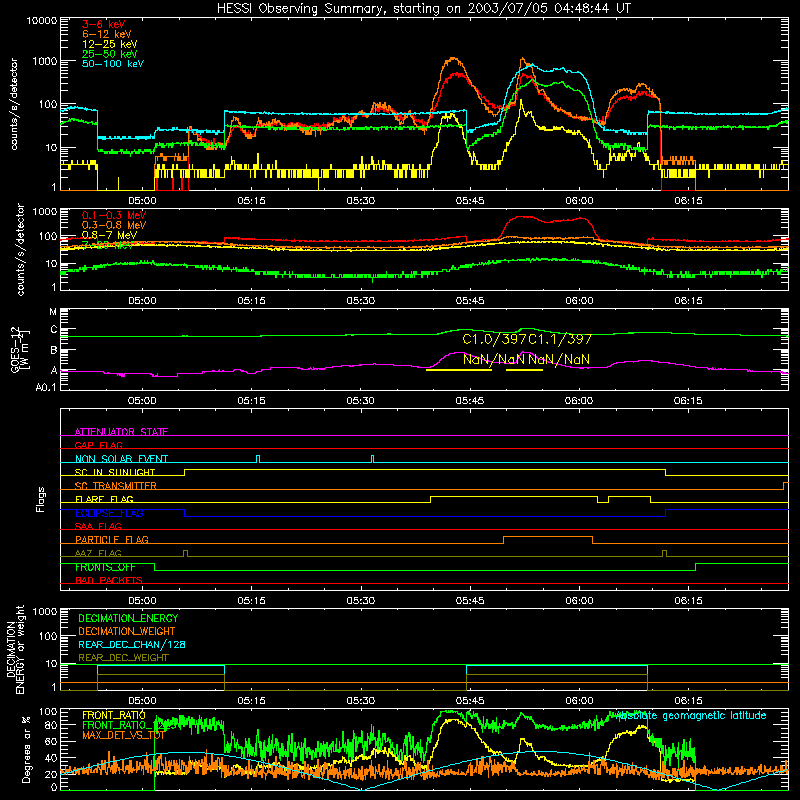Click the 0.8-7 MeV legend label
This screenshot has height=800, width=800.
(110, 235)
